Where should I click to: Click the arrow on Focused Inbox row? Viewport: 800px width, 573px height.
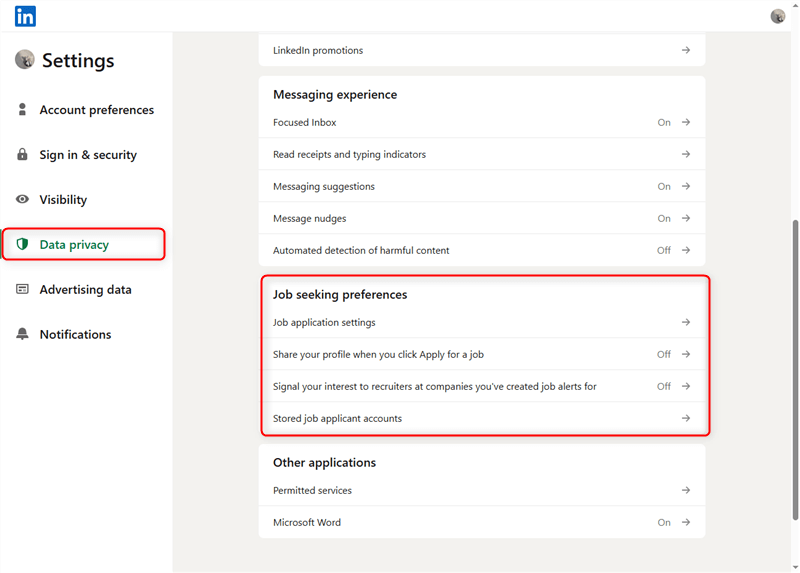tap(686, 122)
